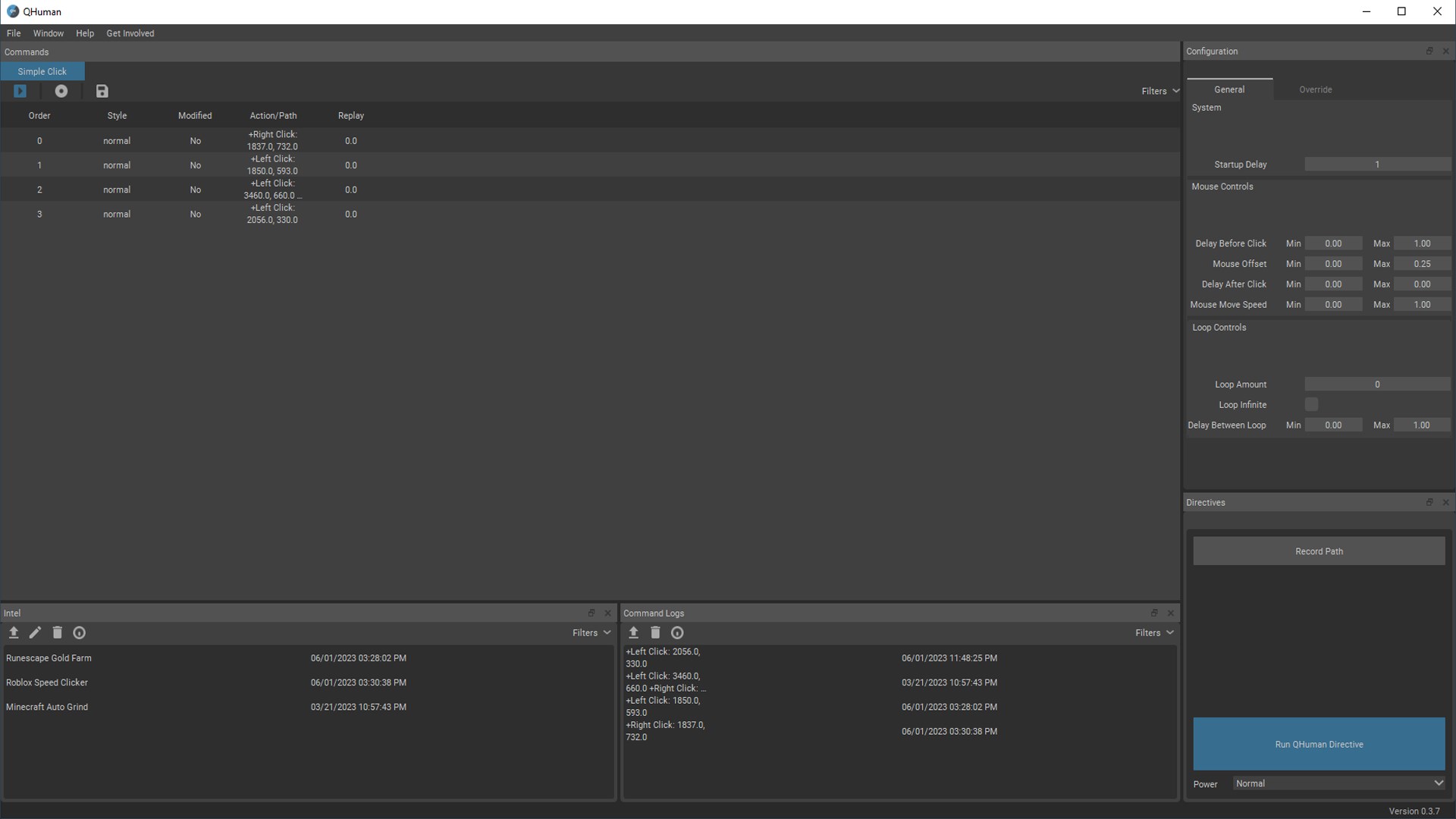Click the record icon in Commands toolbar
This screenshot has height=819, width=1456.
tap(61, 91)
